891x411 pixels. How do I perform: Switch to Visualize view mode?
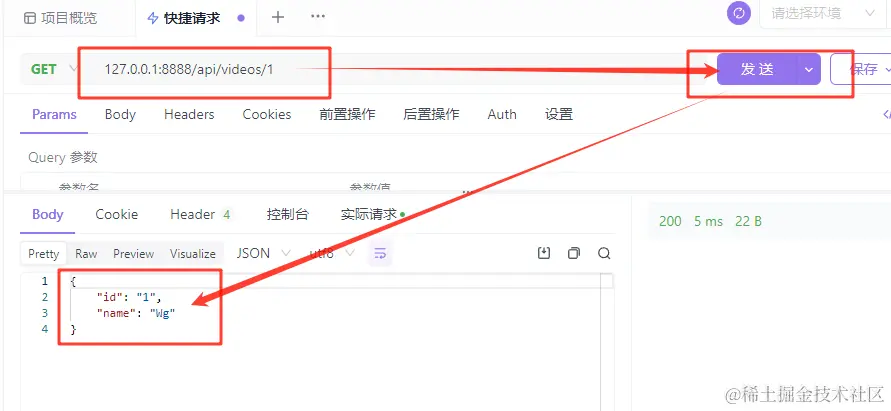tap(193, 254)
